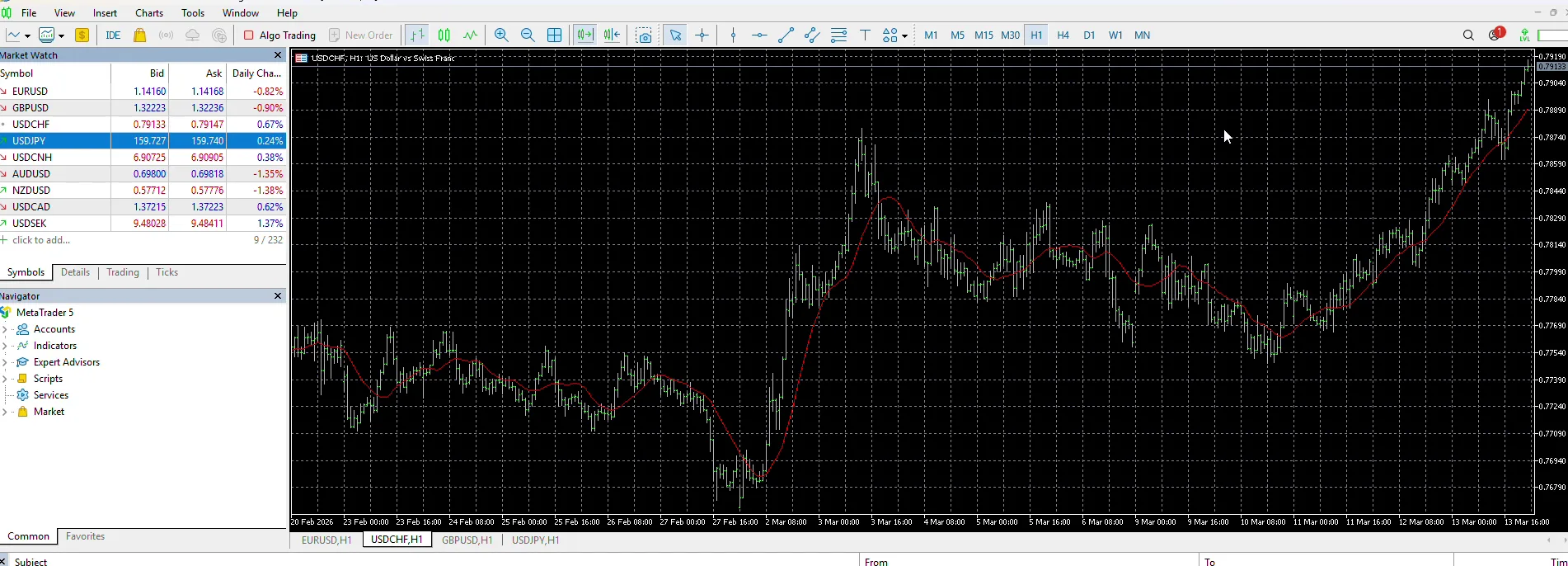Draw a vertical line tool
The image size is (1568, 566).
coord(733,35)
